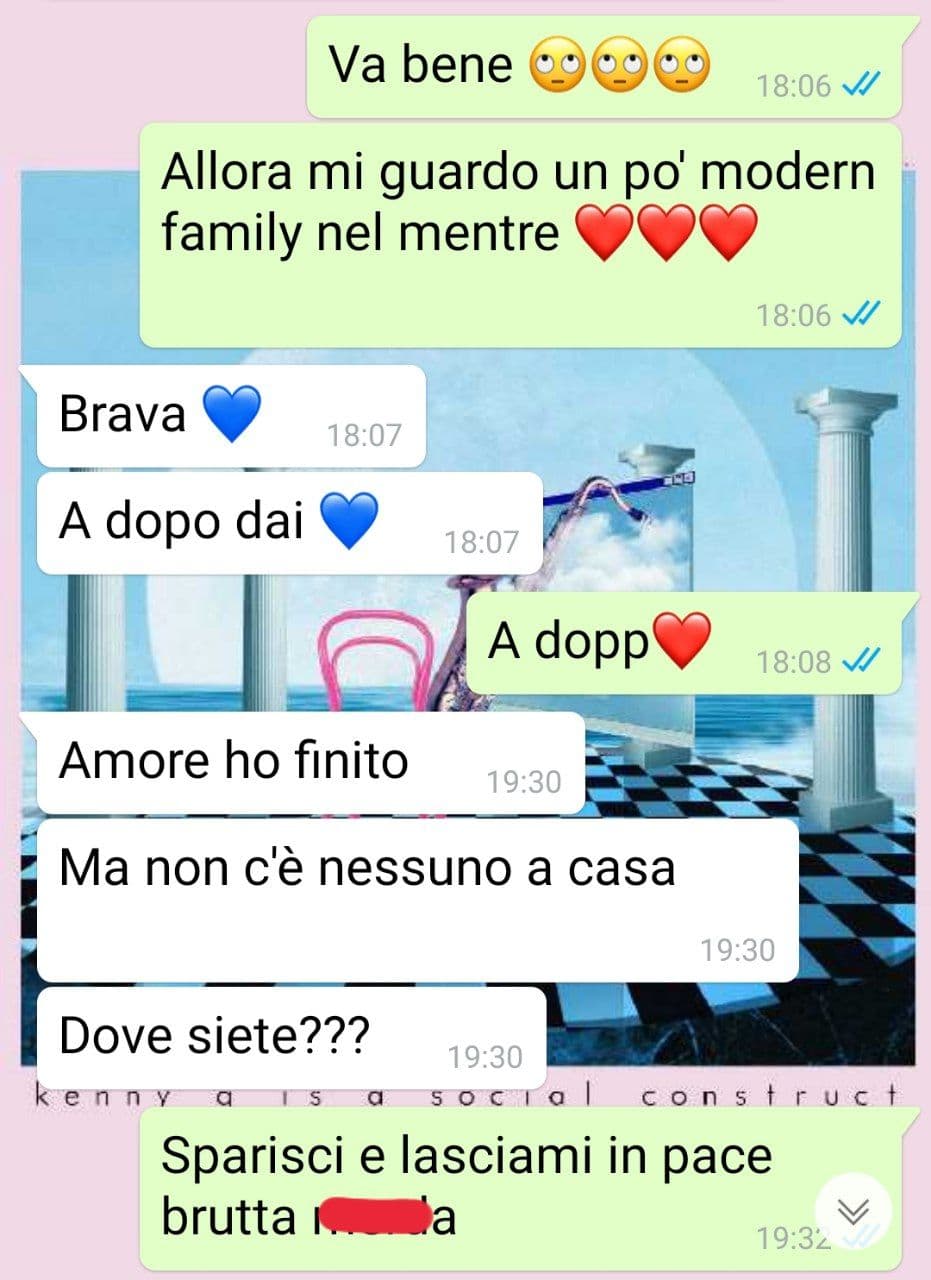Tap read ticks on the 'modern family' message

click(x=860, y=315)
